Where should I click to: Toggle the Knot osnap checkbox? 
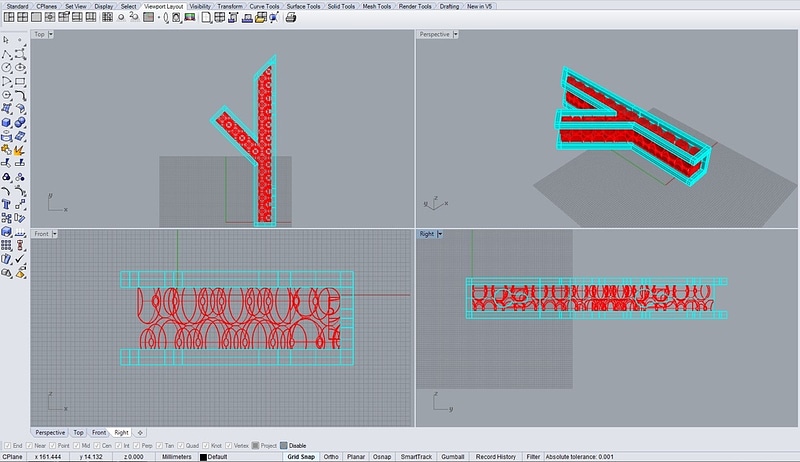click(x=206, y=446)
